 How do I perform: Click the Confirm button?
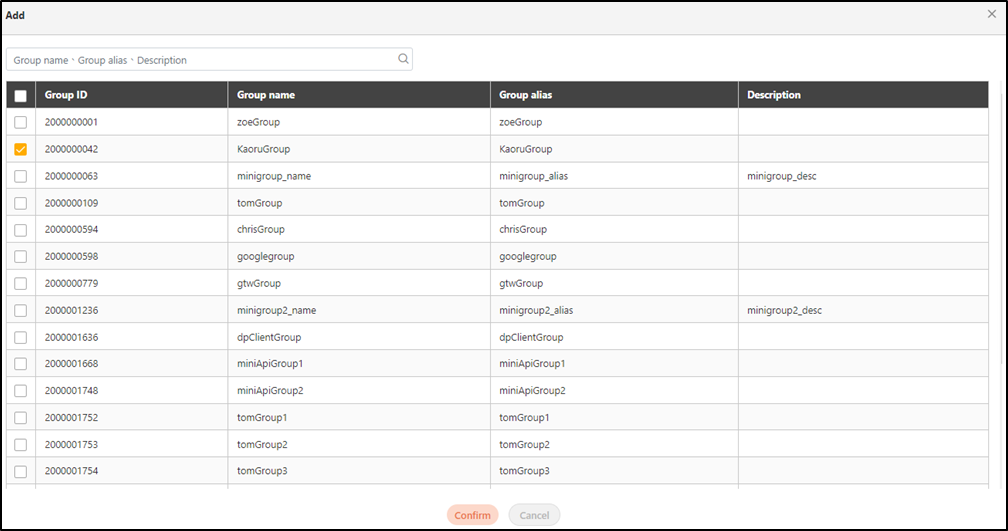tap(472, 515)
